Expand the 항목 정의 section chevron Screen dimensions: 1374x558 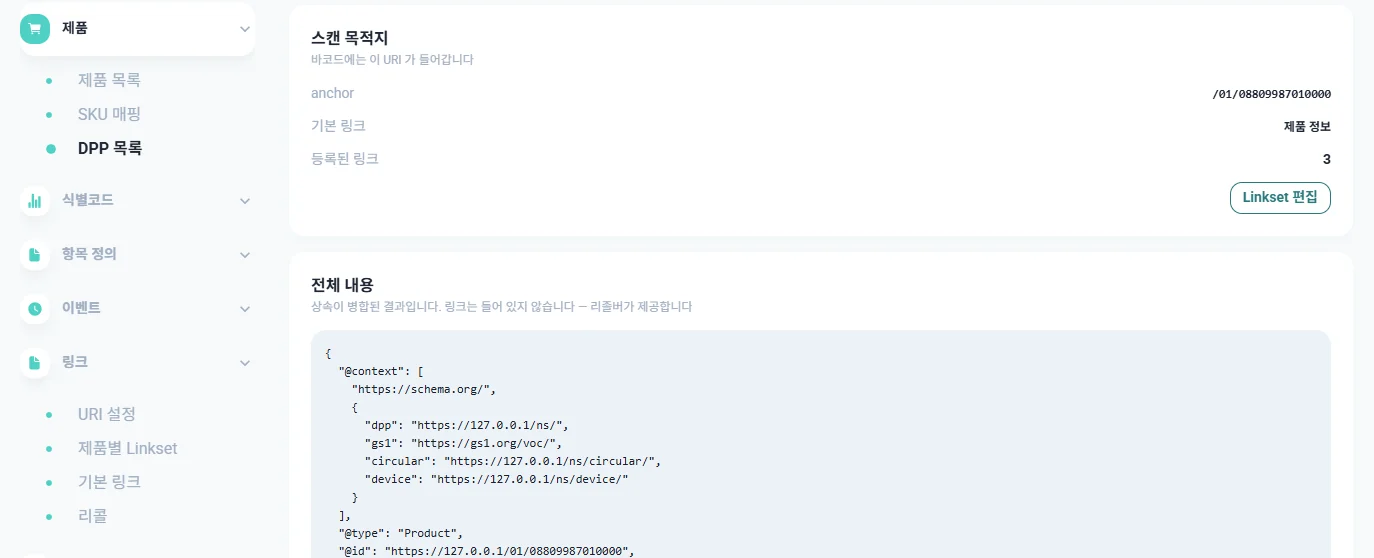245,255
